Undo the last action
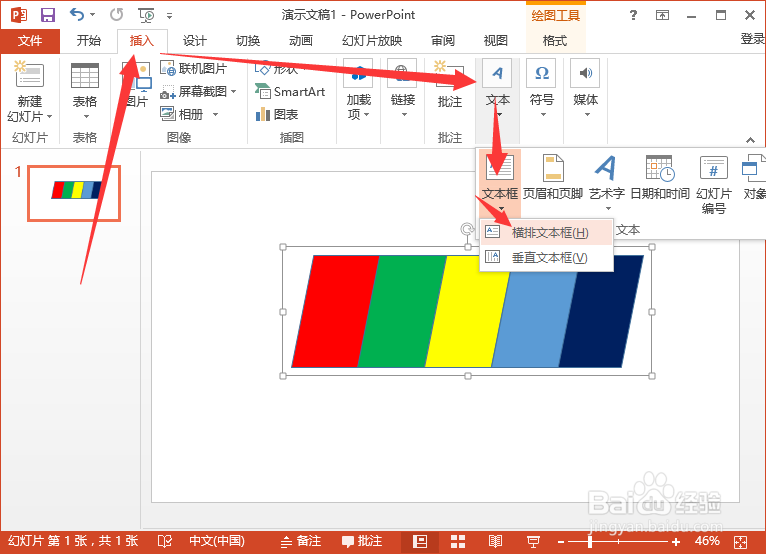 (77, 15)
